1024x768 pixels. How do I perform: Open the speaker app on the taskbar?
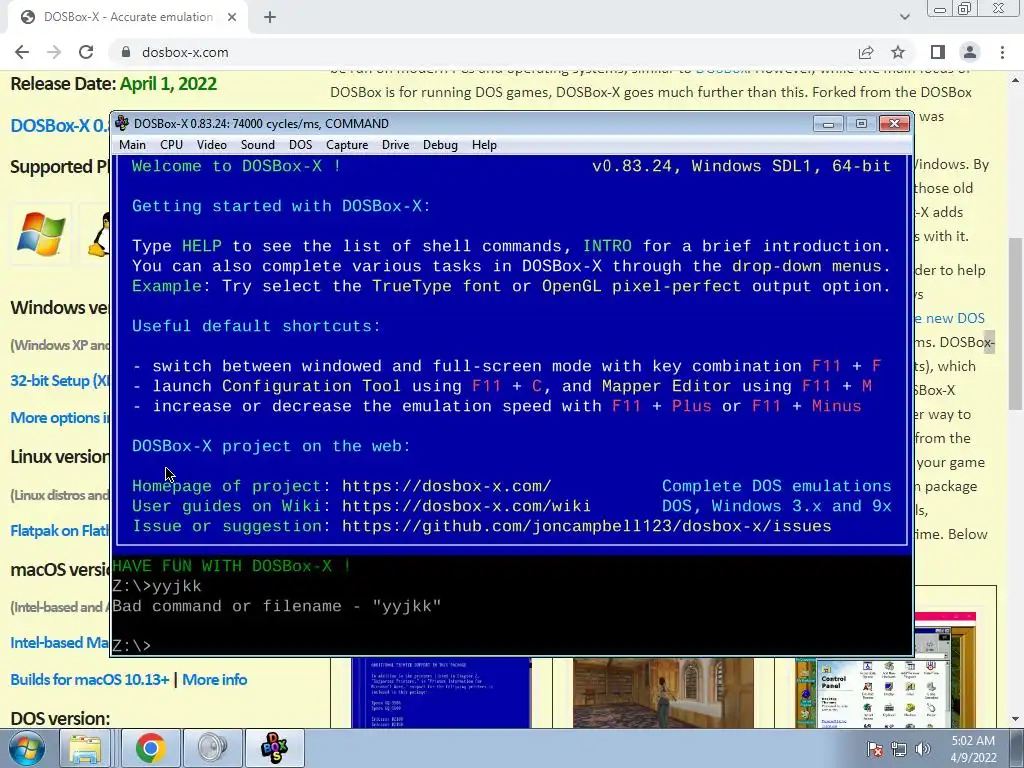(212, 748)
